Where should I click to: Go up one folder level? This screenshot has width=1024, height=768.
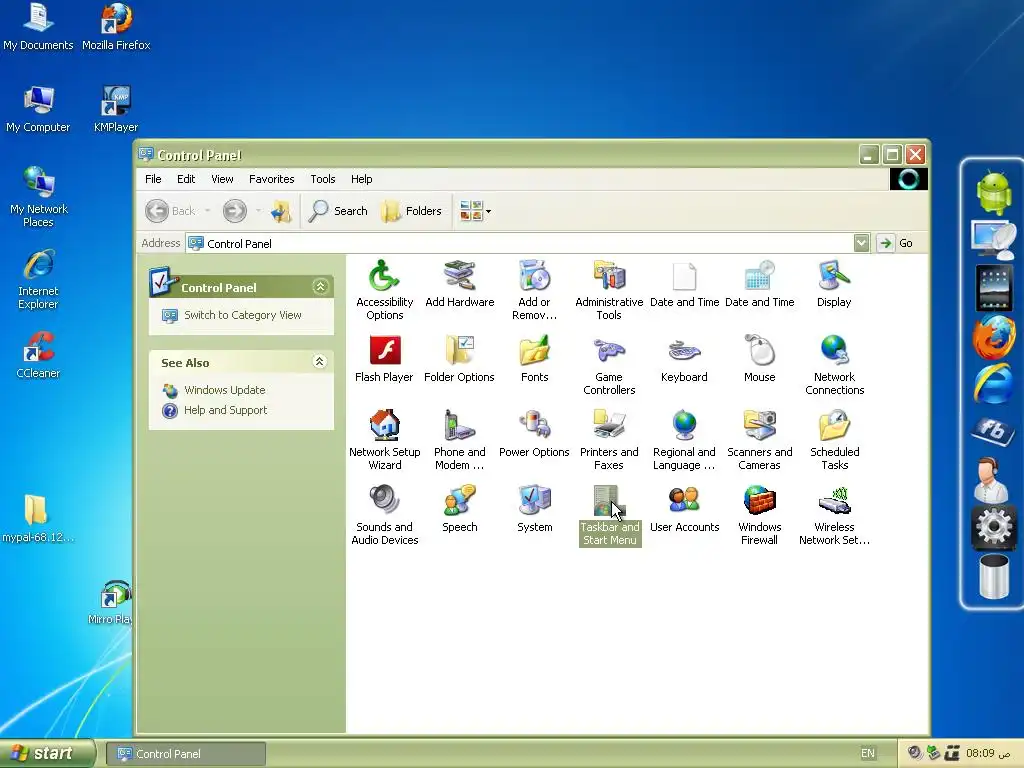pyautogui.click(x=281, y=211)
